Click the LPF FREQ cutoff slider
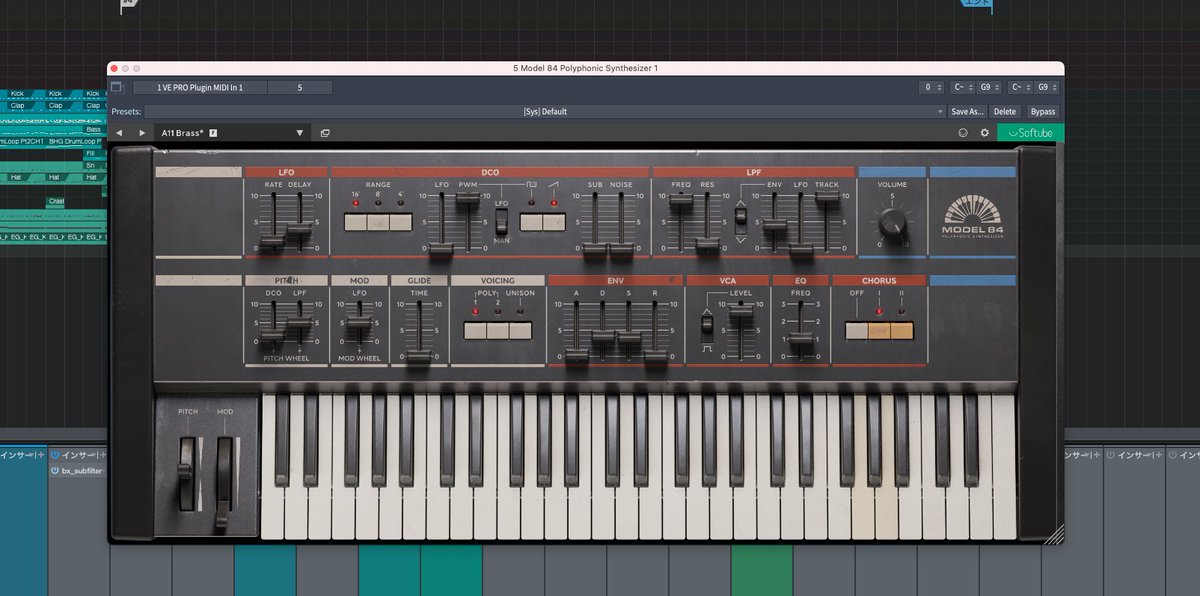 tap(681, 201)
